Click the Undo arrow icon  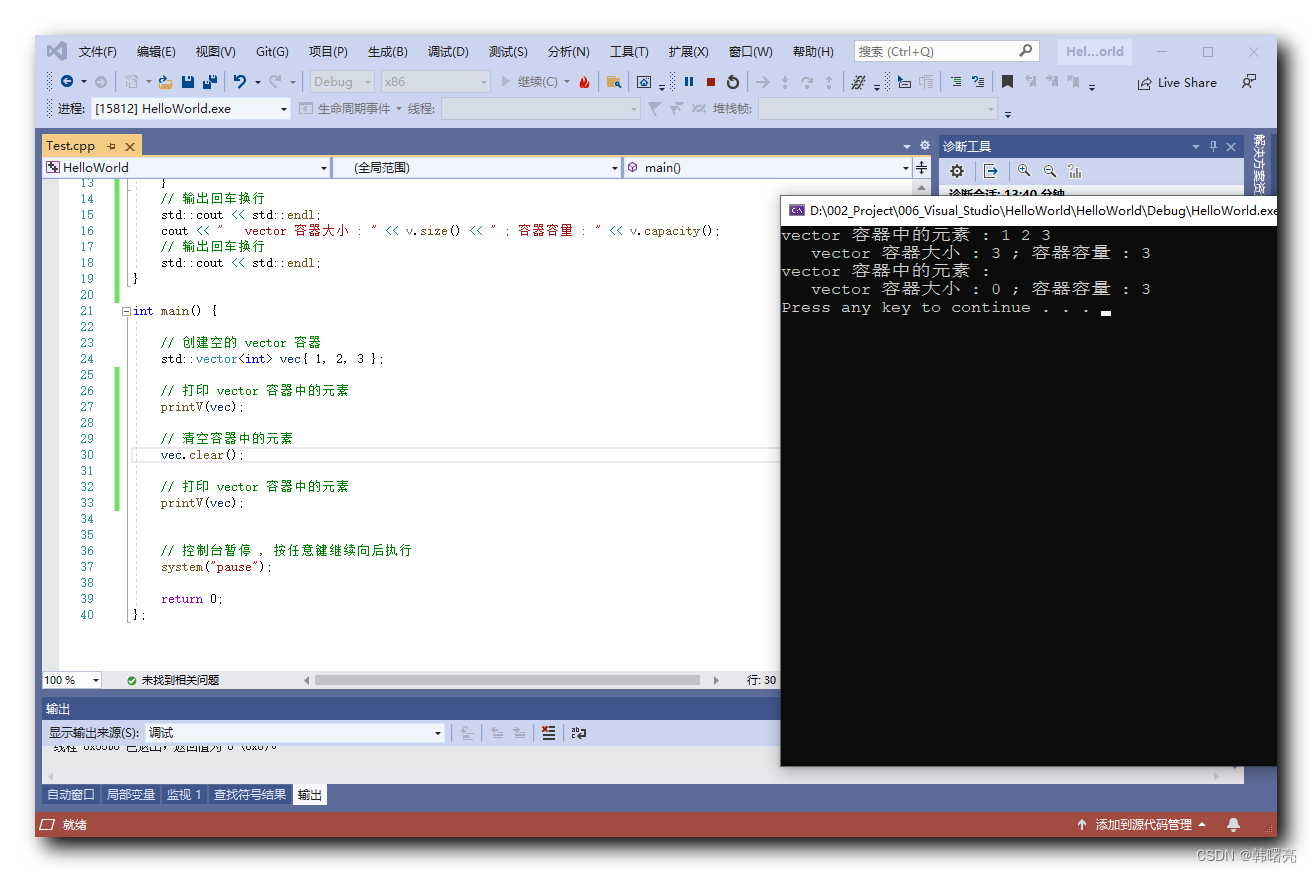(x=240, y=82)
